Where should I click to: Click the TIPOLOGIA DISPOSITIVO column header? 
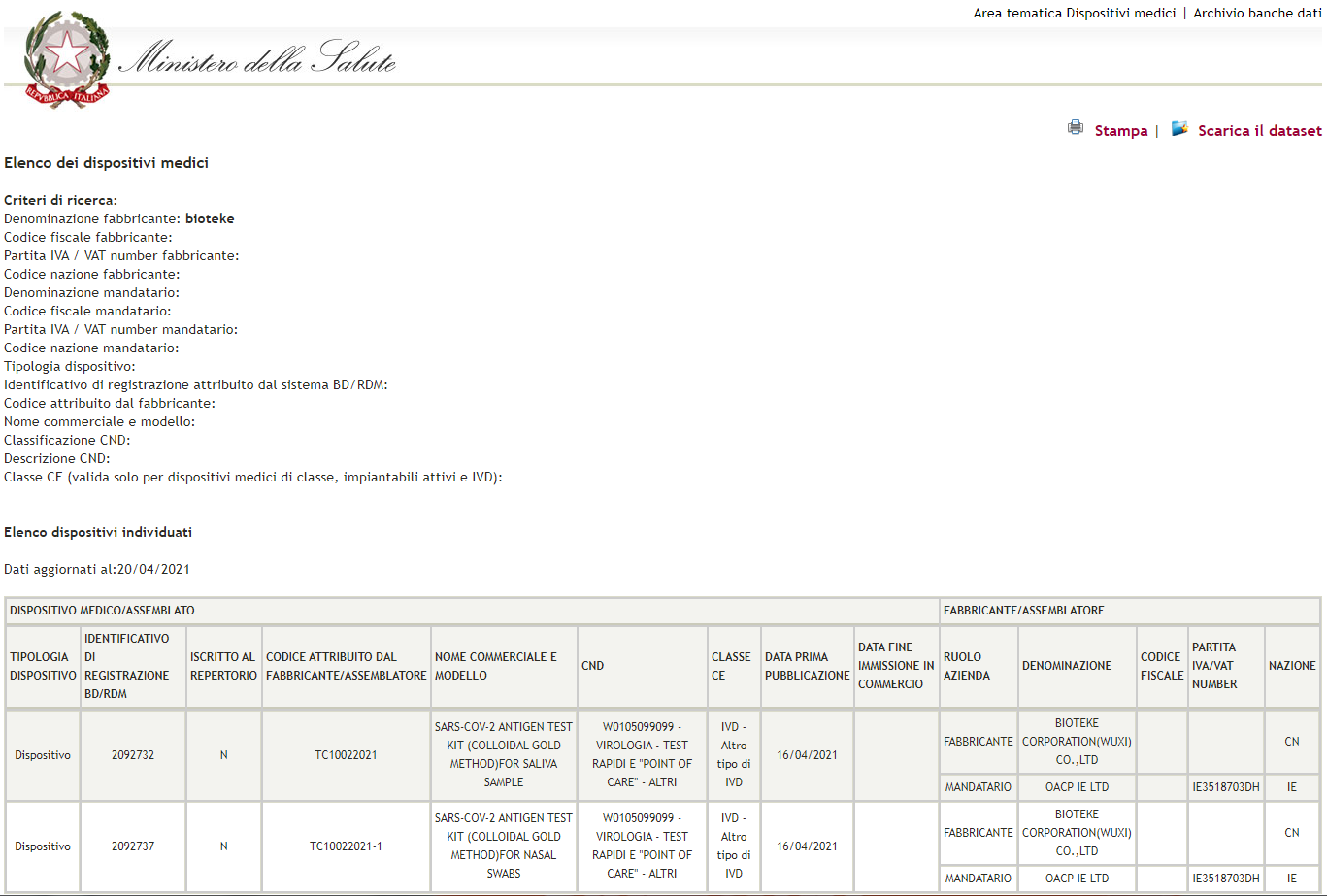click(43, 666)
